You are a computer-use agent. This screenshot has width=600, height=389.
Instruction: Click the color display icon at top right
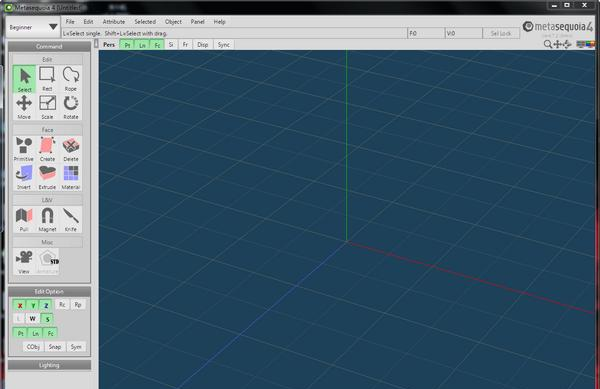pyautogui.click(x=585, y=44)
